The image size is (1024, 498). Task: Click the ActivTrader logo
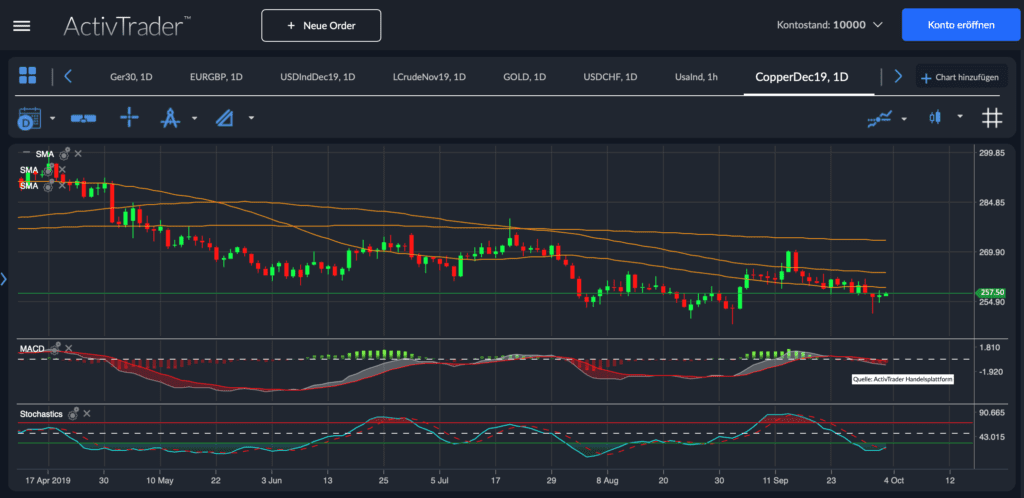click(x=127, y=26)
